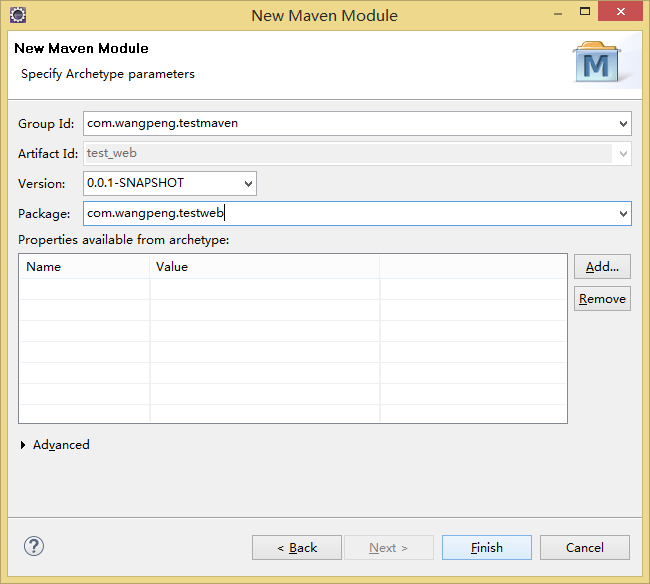Click the Add... button
Viewport: 650px width, 584px height.
pyautogui.click(x=602, y=267)
